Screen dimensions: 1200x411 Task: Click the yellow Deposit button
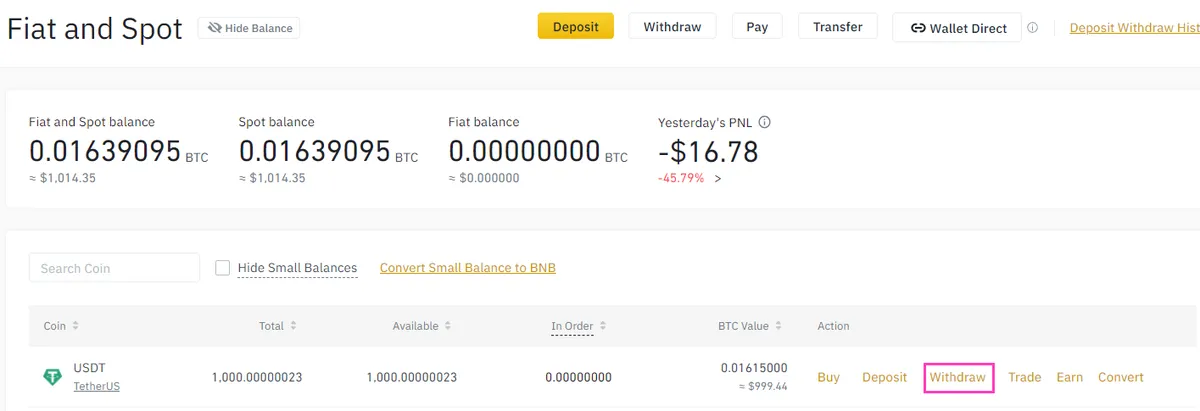point(575,27)
